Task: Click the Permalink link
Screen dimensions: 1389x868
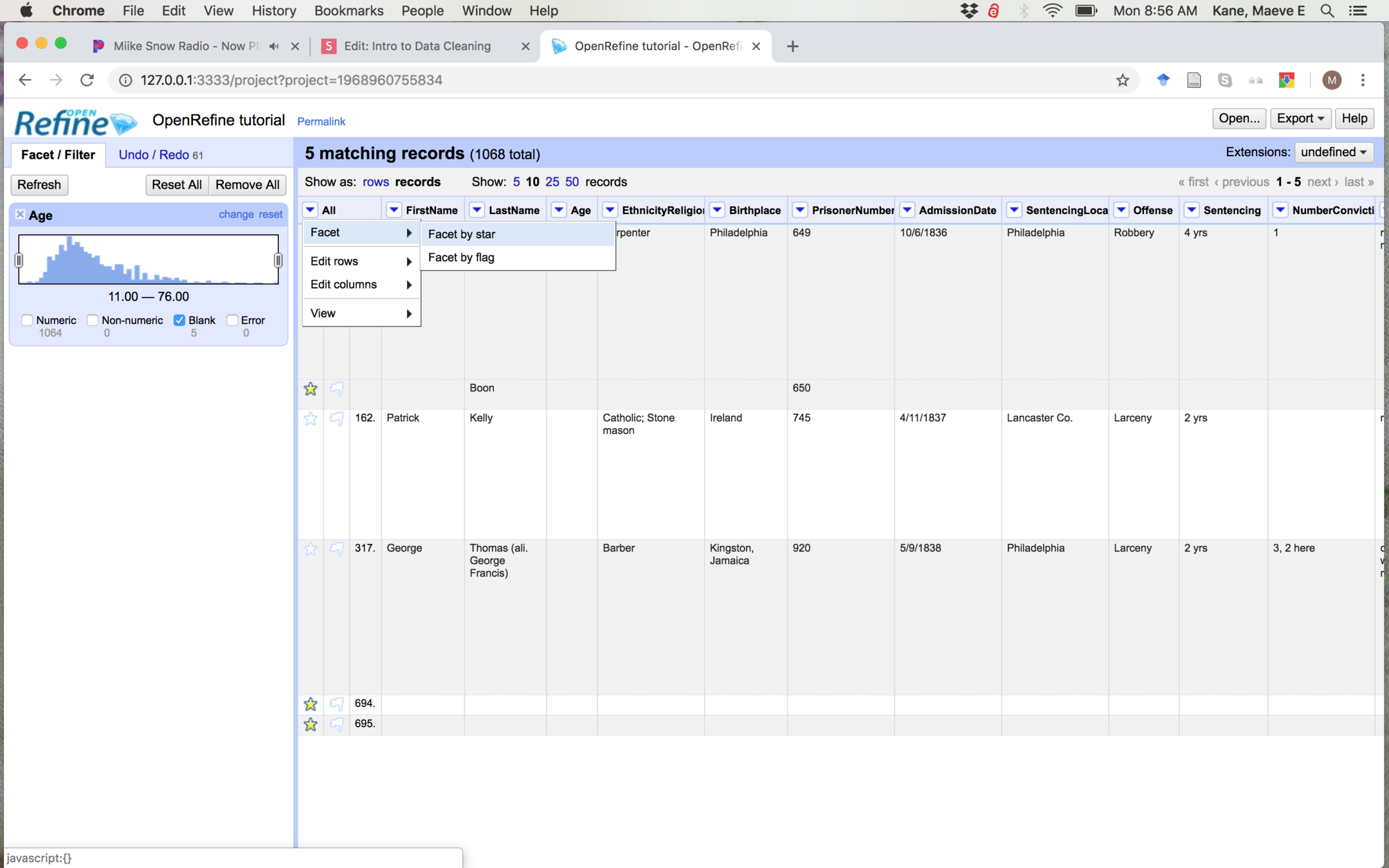Action: click(x=321, y=122)
